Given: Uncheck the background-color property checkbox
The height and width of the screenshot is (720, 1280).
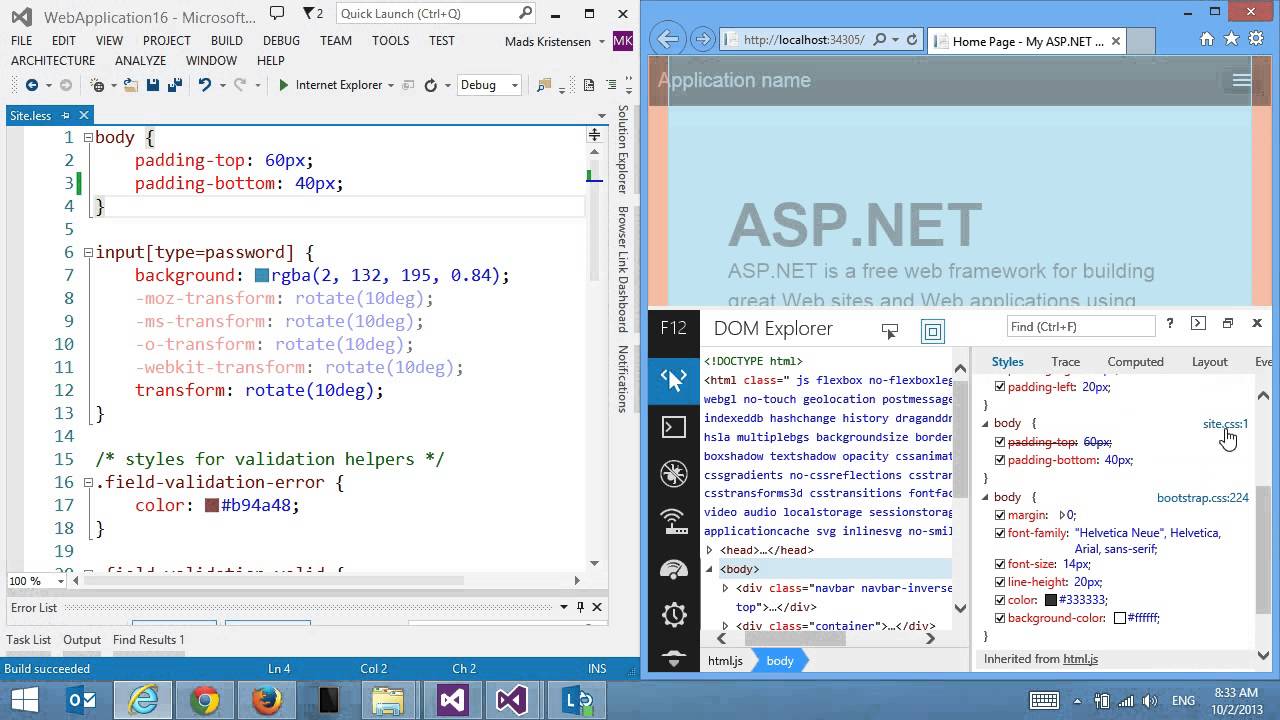Looking at the screenshot, I should click(999, 618).
